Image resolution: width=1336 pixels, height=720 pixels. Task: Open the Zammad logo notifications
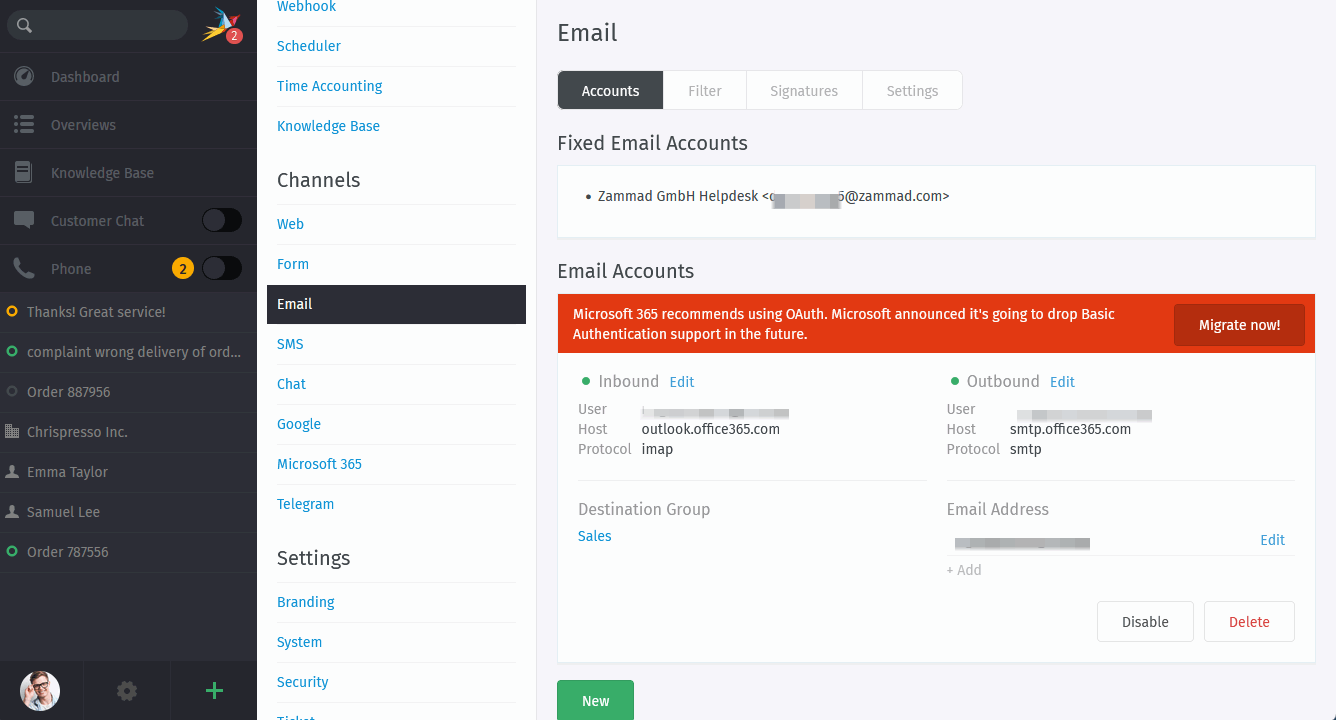[221, 25]
